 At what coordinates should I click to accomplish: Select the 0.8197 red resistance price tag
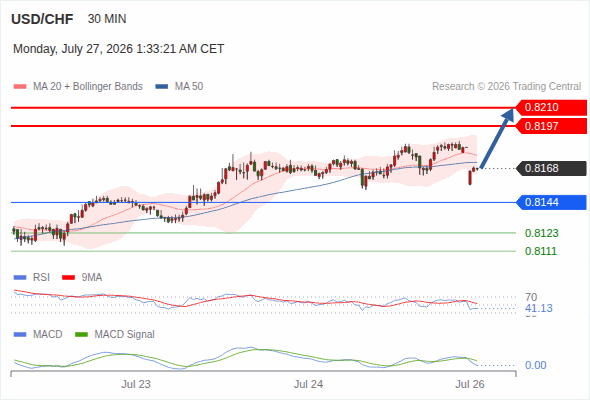pos(551,126)
